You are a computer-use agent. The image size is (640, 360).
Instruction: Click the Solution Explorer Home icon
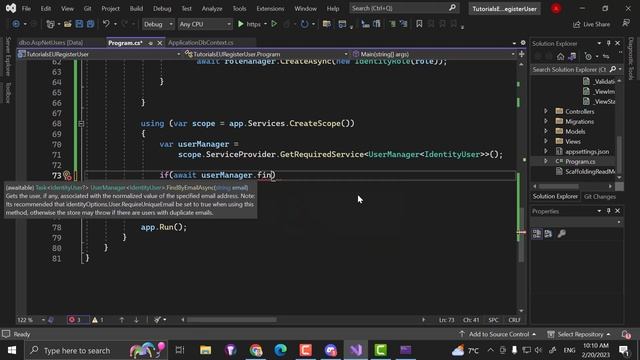point(560,56)
